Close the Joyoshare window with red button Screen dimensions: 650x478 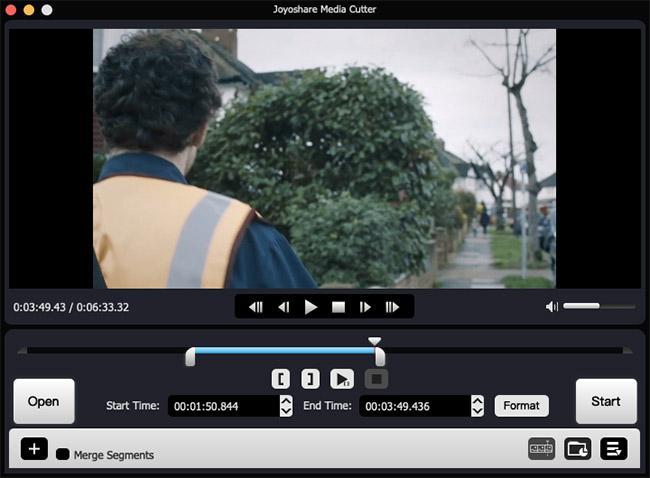click(11, 10)
